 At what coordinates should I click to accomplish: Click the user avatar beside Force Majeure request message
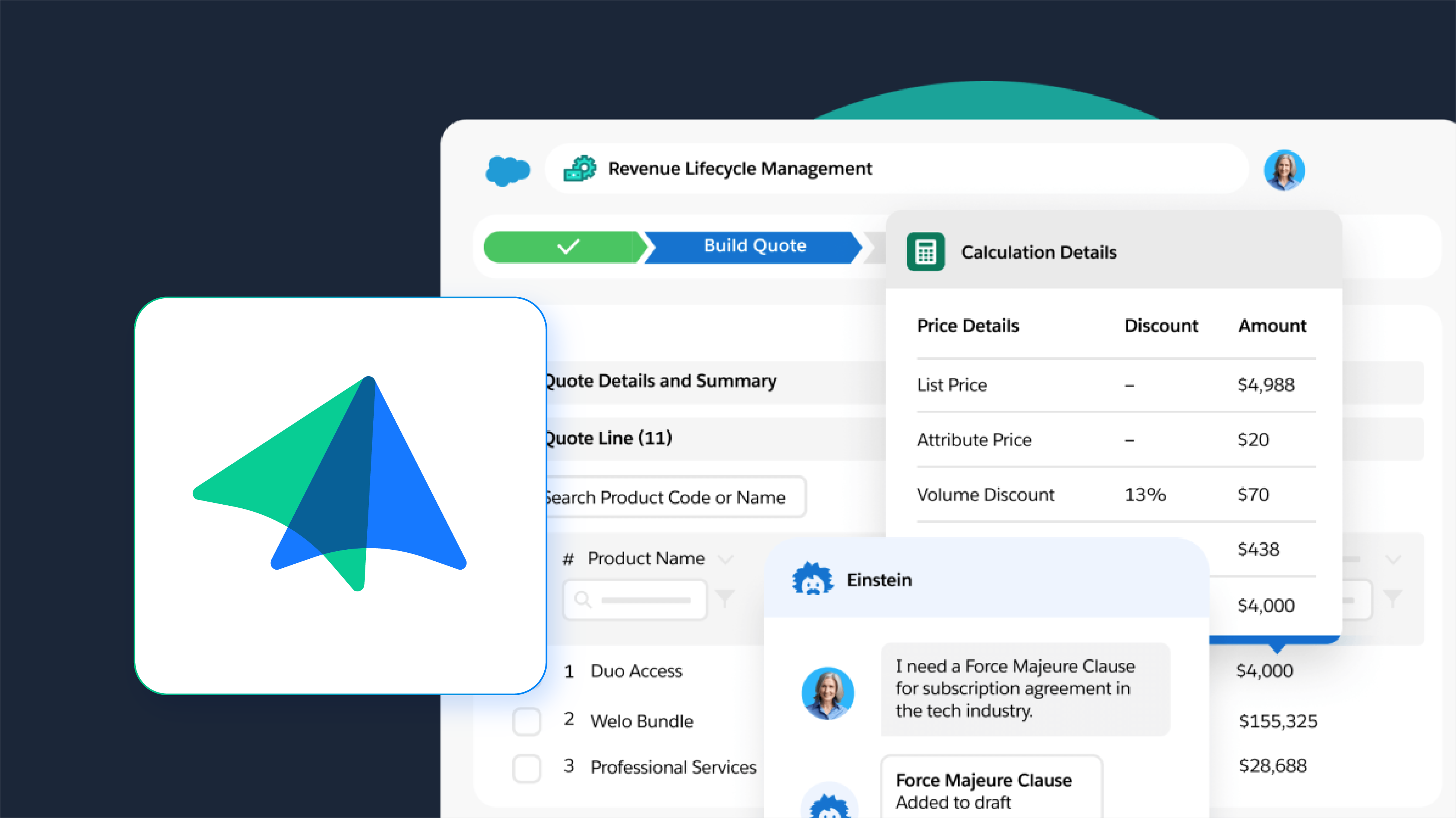pos(827,693)
